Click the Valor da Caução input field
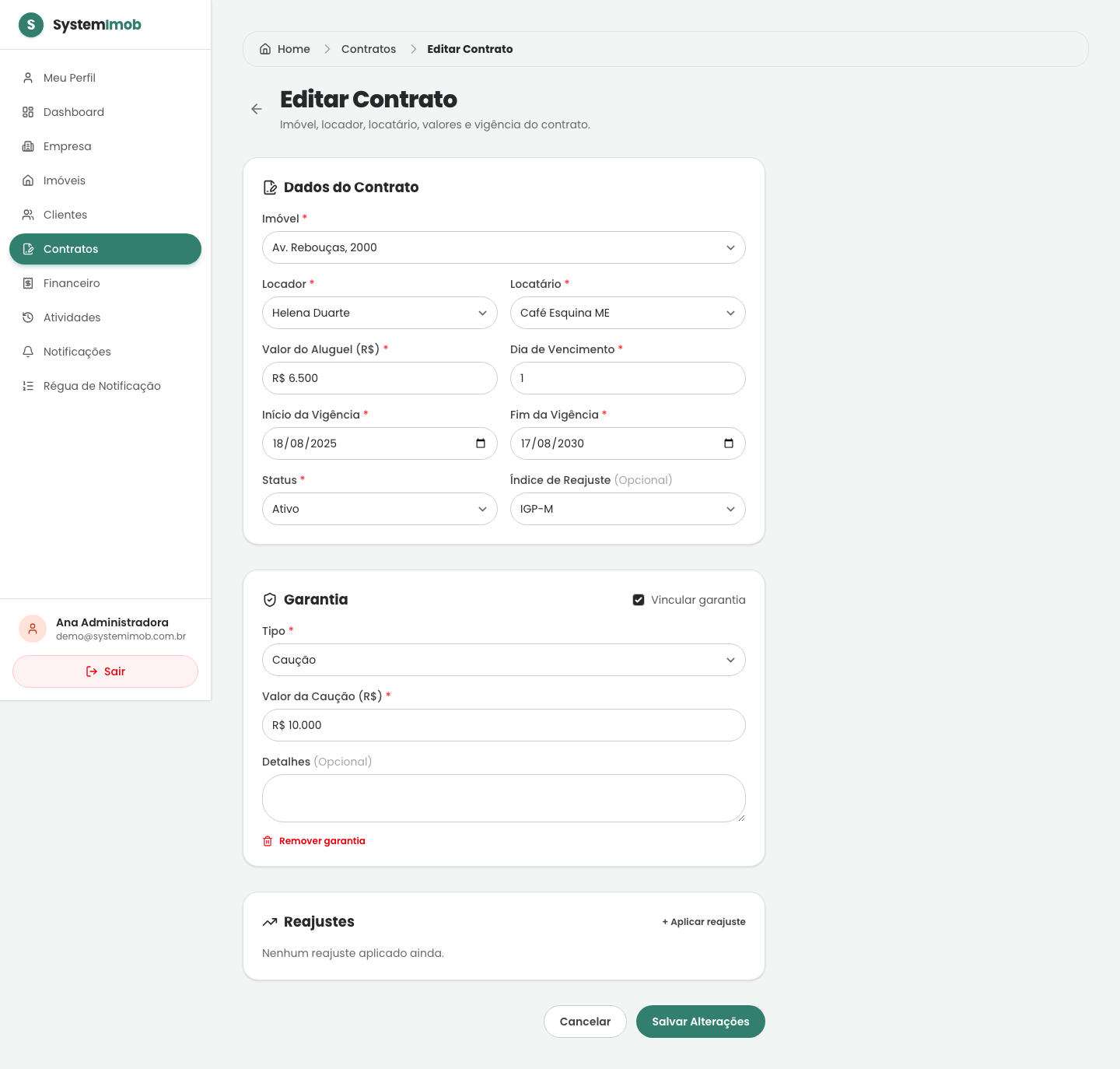This screenshot has width=1120, height=1069. (504, 725)
